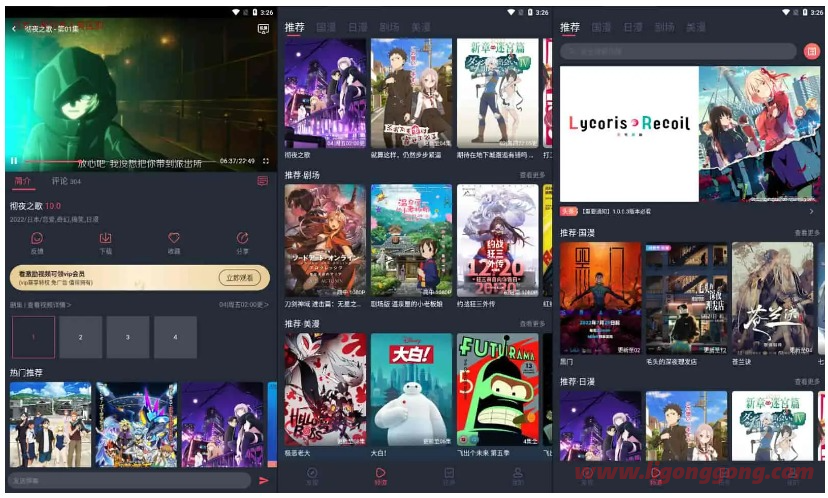
Task: Expand 查看更多 beside 推荐·国漫
Action: coord(807,233)
